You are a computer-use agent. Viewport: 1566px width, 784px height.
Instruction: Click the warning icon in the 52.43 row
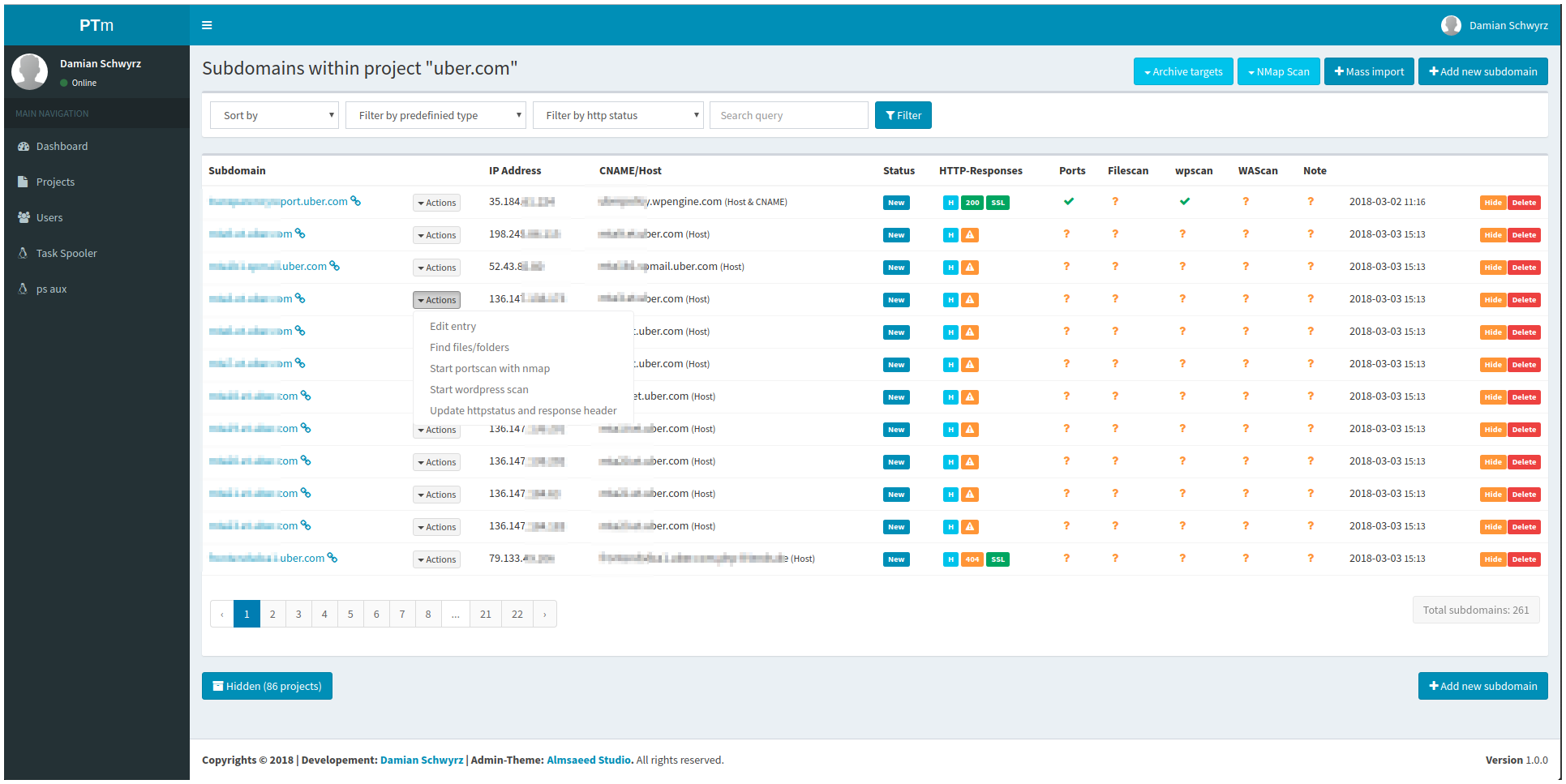(x=970, y=268)
